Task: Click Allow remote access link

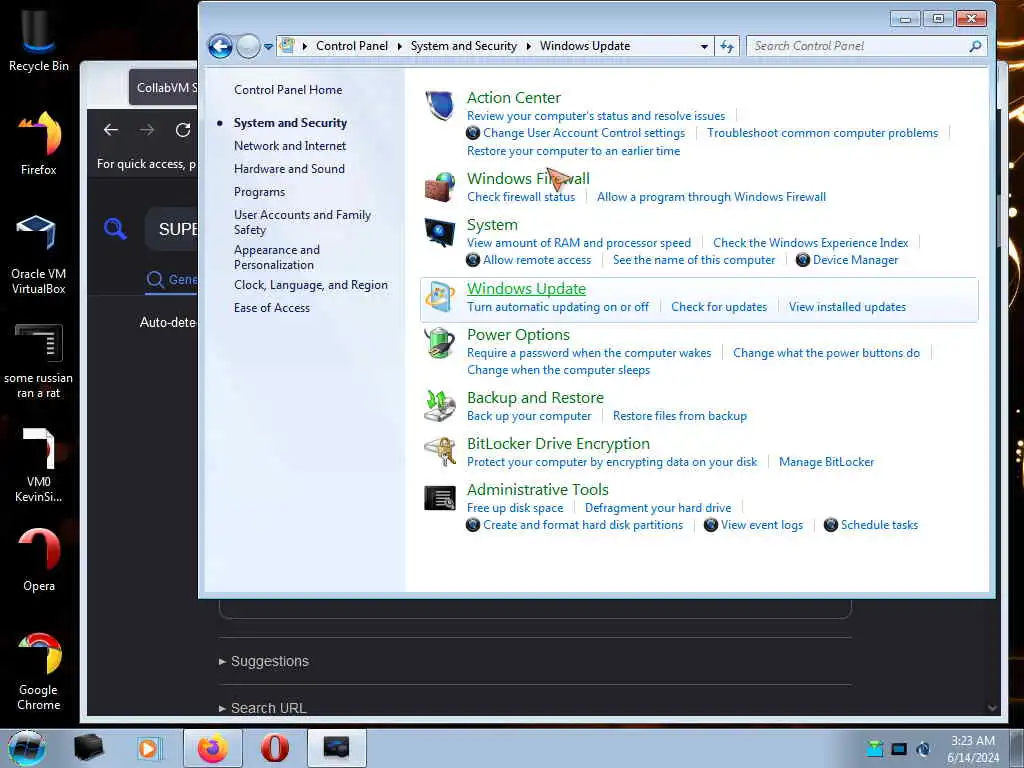Action: click(x=537, y=260)
